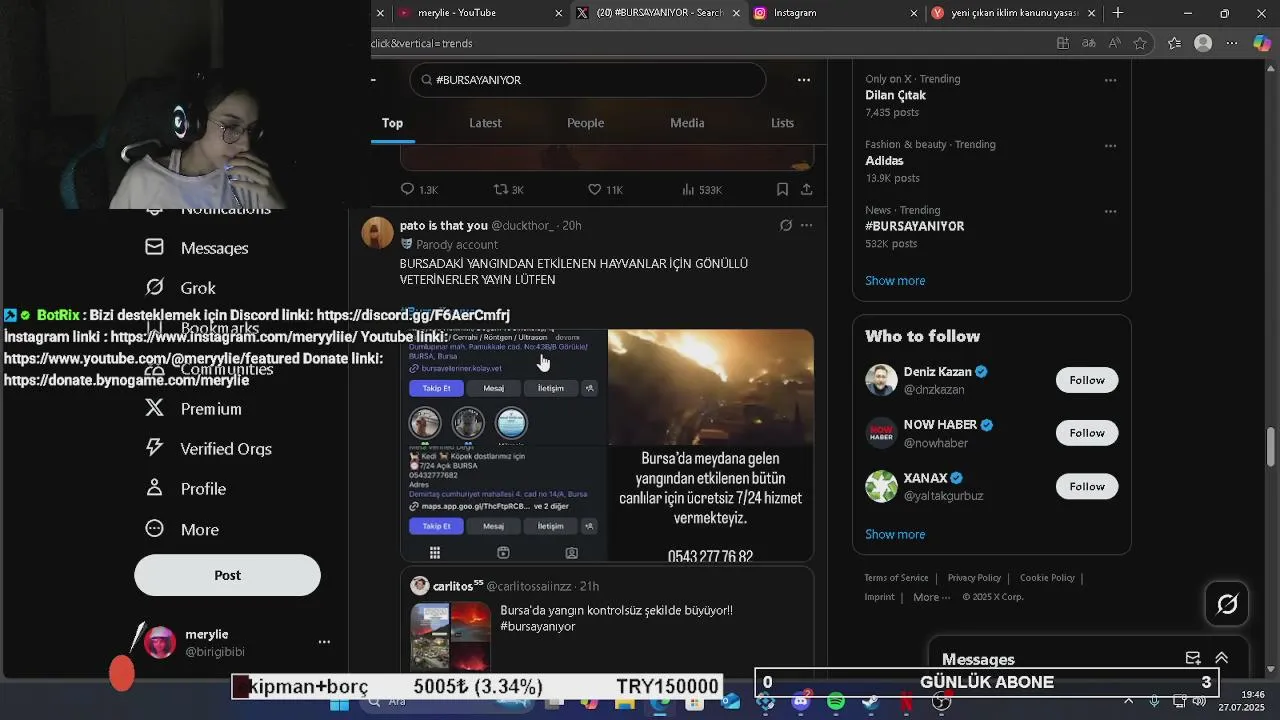Viewport: 1280px width, 720px height.
Task: Click the browser address bar URL
Action: (422, 43)
